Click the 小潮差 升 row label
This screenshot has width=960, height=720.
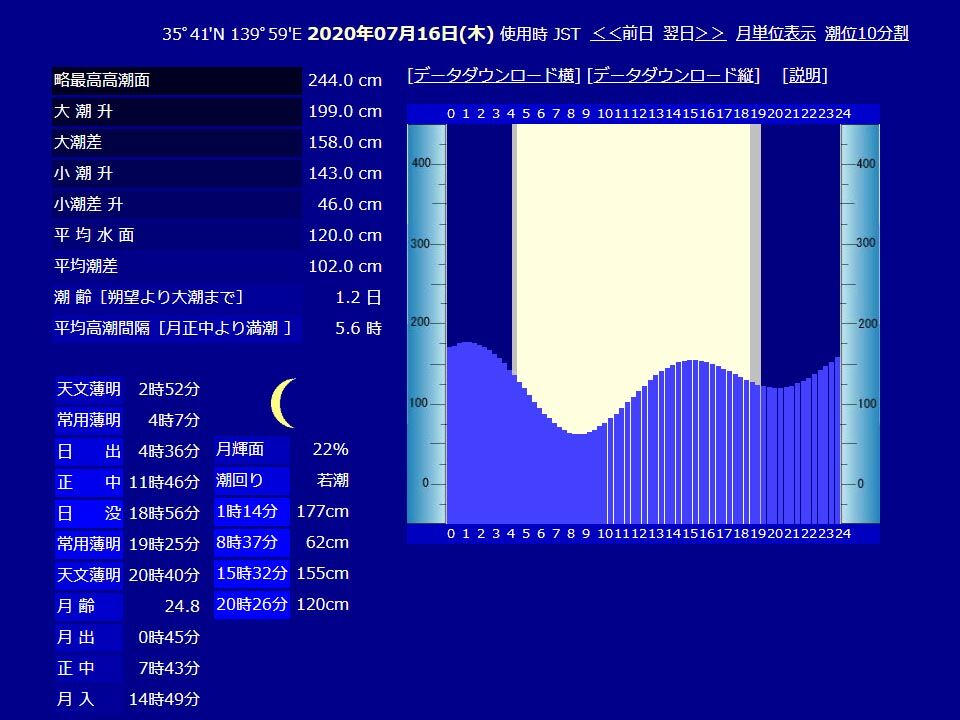click(177, 204)
